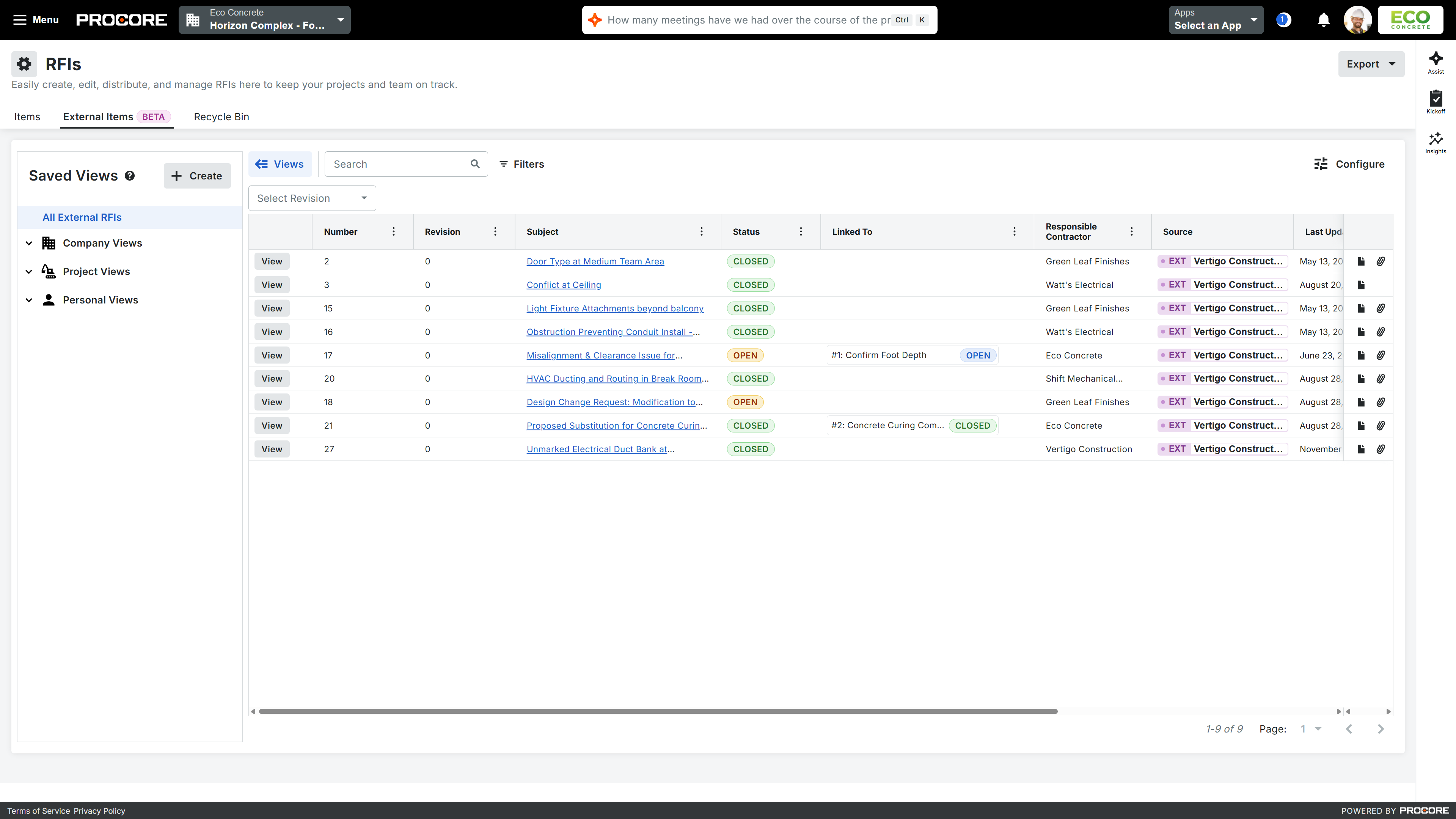Viewport: 1456px width, 819px height.
Task: Switch to the Items tab
Action: (27, 117)
